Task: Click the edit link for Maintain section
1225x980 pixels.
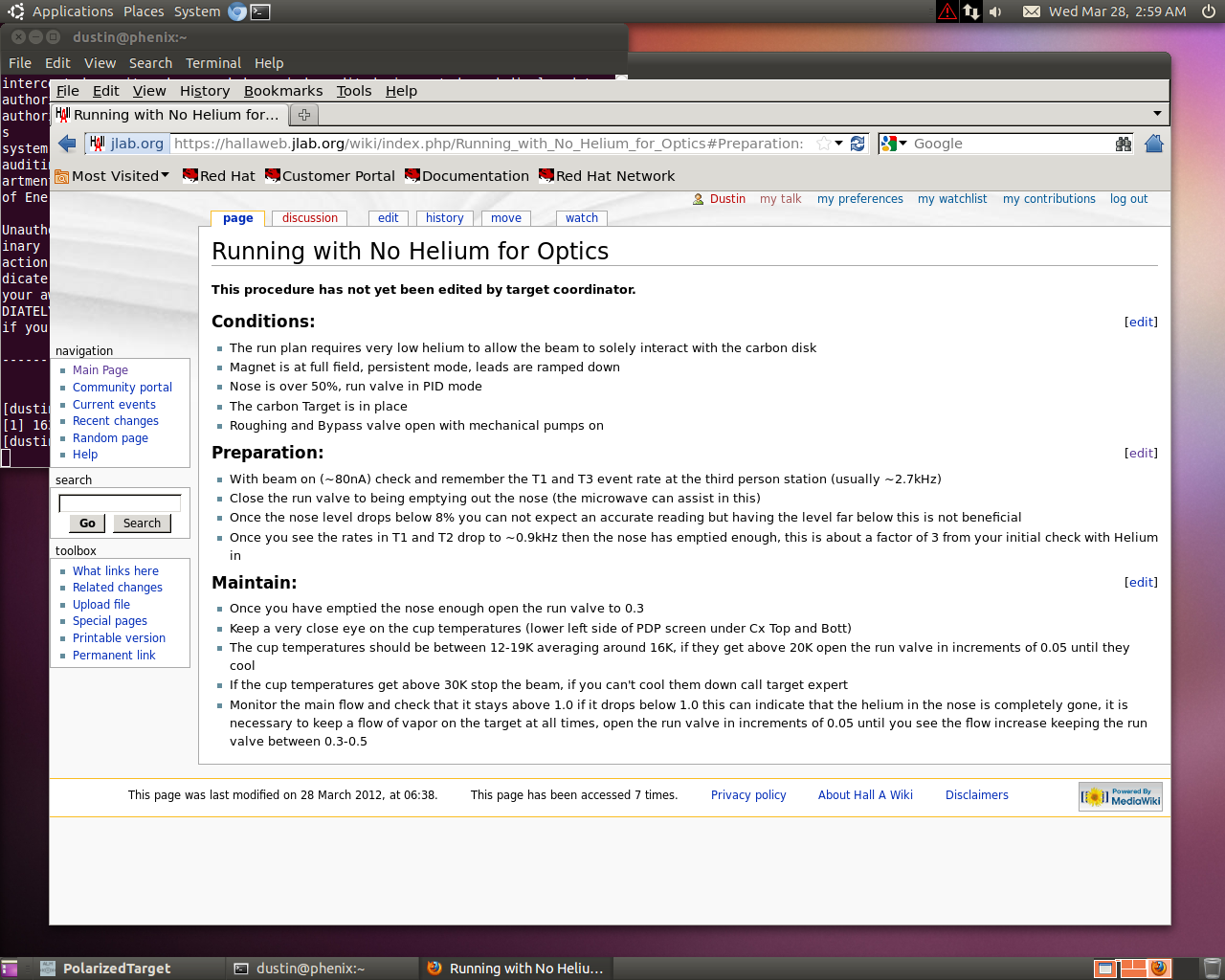Action: [1141, 583]
